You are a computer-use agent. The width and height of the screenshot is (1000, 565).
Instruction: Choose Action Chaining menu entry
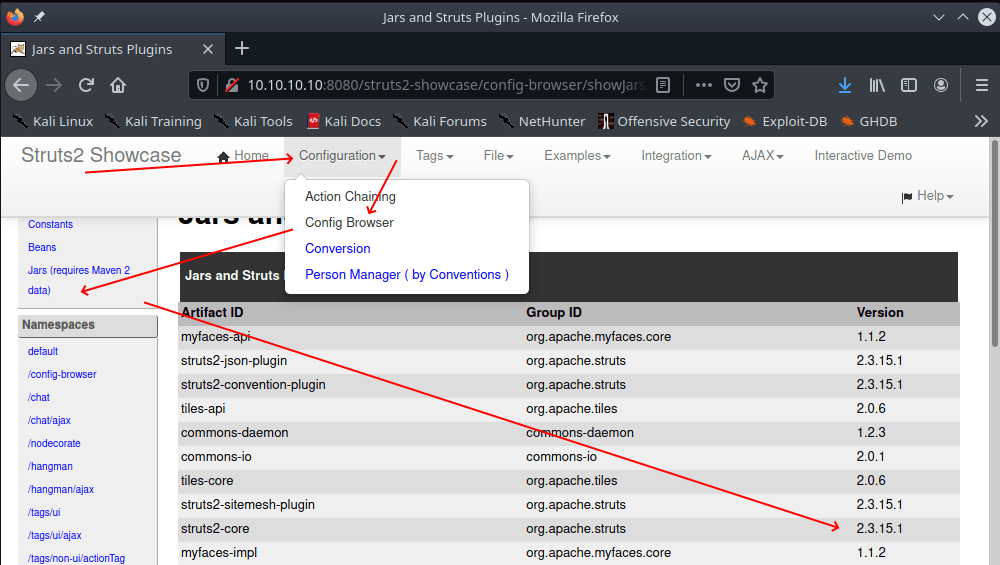pyautogui.click(x=350, y=196)
